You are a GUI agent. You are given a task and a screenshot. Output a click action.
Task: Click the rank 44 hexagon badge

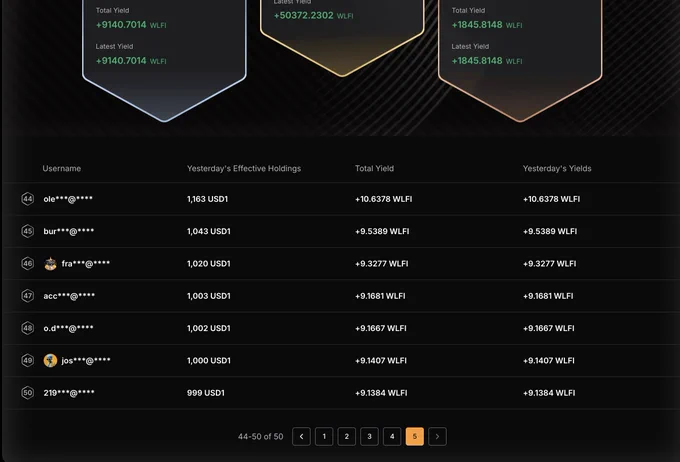pos(27,199)
